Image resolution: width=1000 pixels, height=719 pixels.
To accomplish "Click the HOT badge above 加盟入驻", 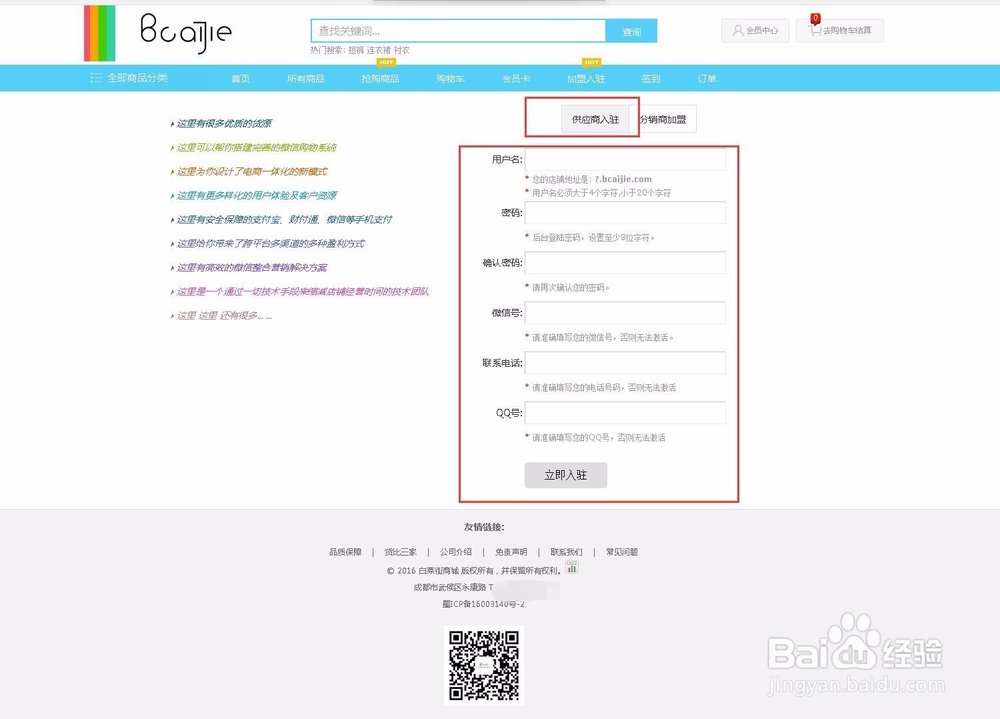I will click(591, 62).
